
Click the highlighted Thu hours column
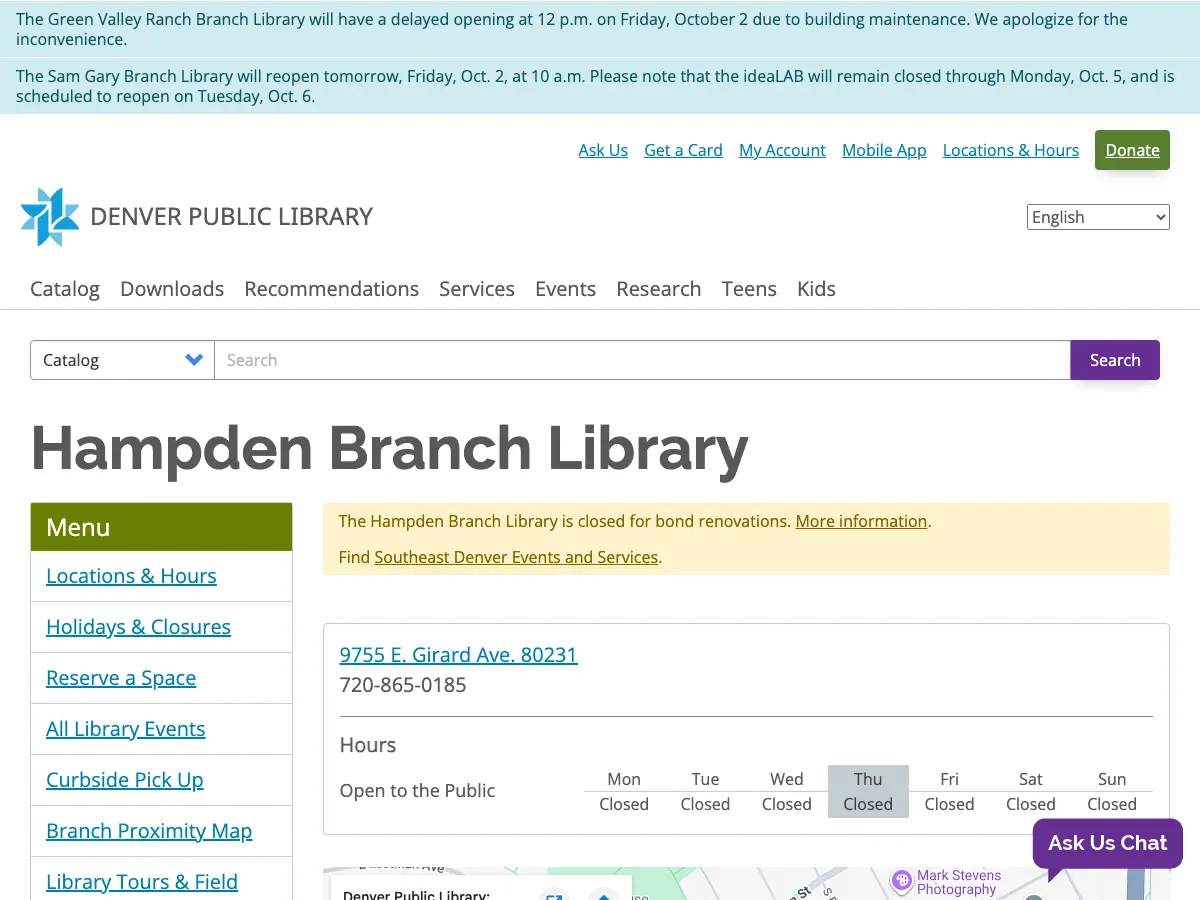[x=868, y=791]
